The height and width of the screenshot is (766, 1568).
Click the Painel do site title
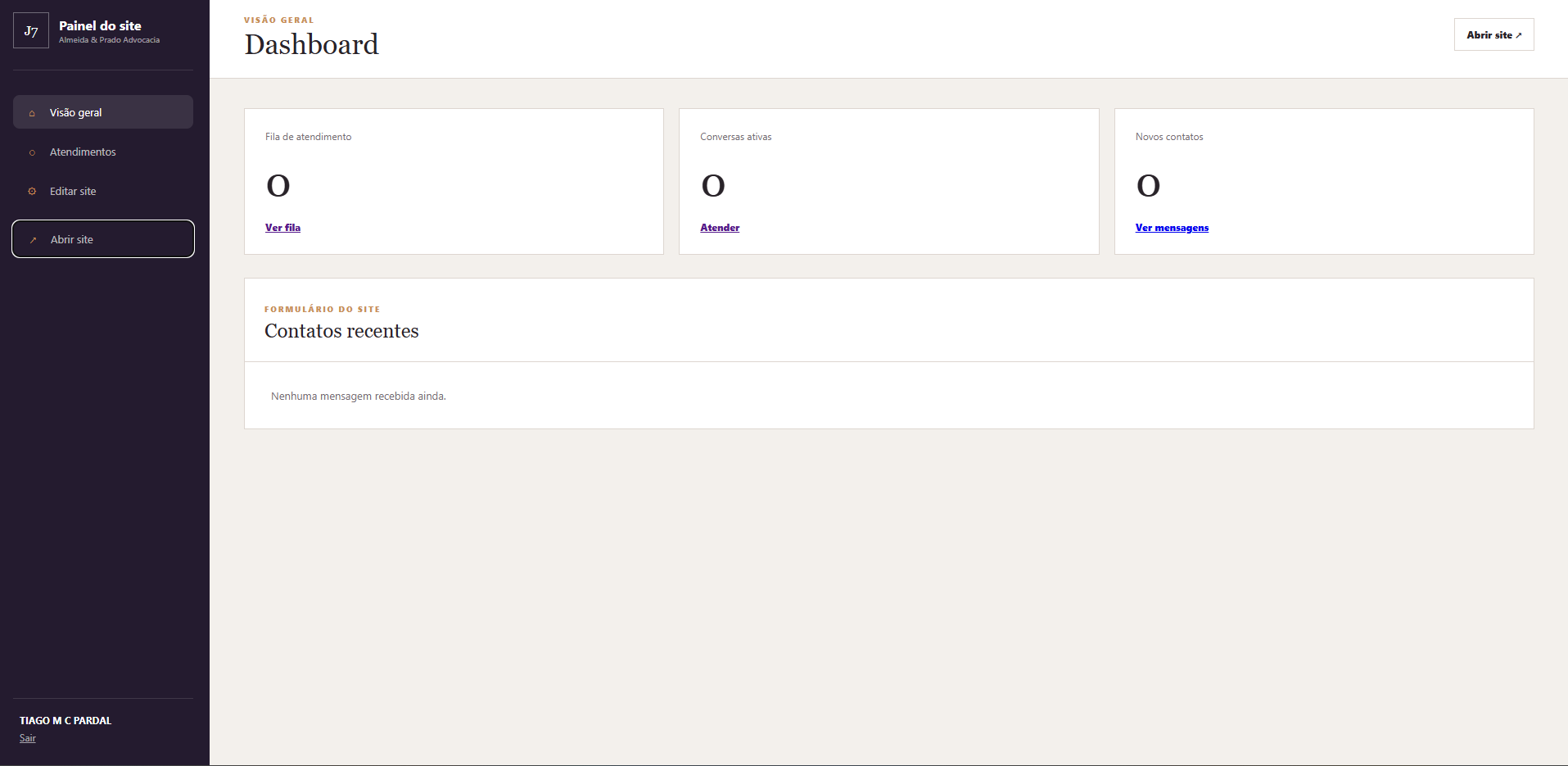pos(100,26)
